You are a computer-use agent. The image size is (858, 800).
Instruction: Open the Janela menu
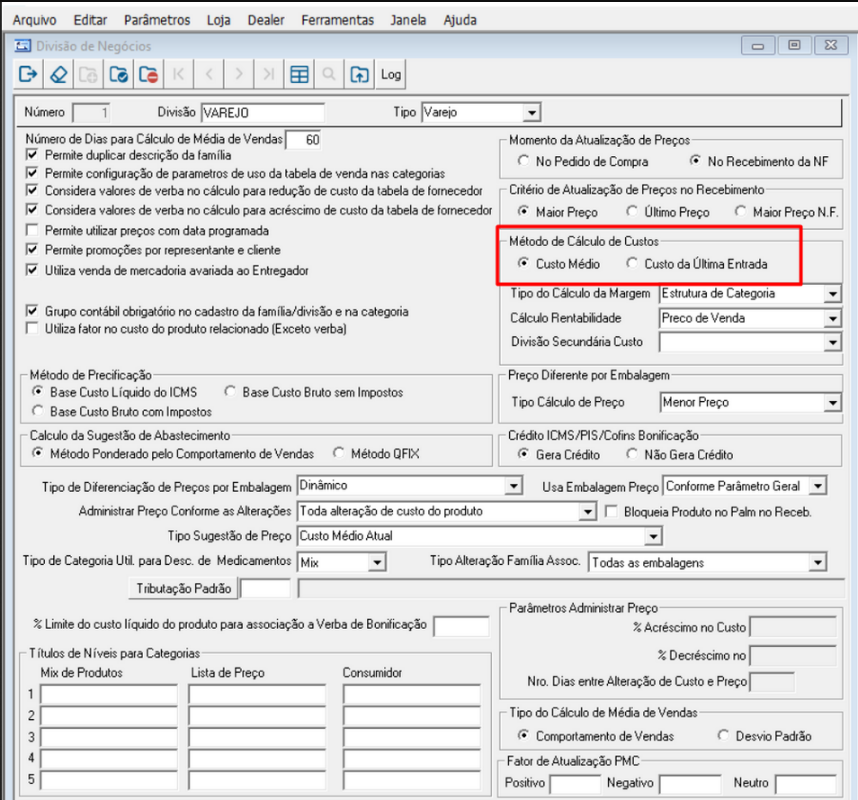pyautogui.click(x=408, y=20)
